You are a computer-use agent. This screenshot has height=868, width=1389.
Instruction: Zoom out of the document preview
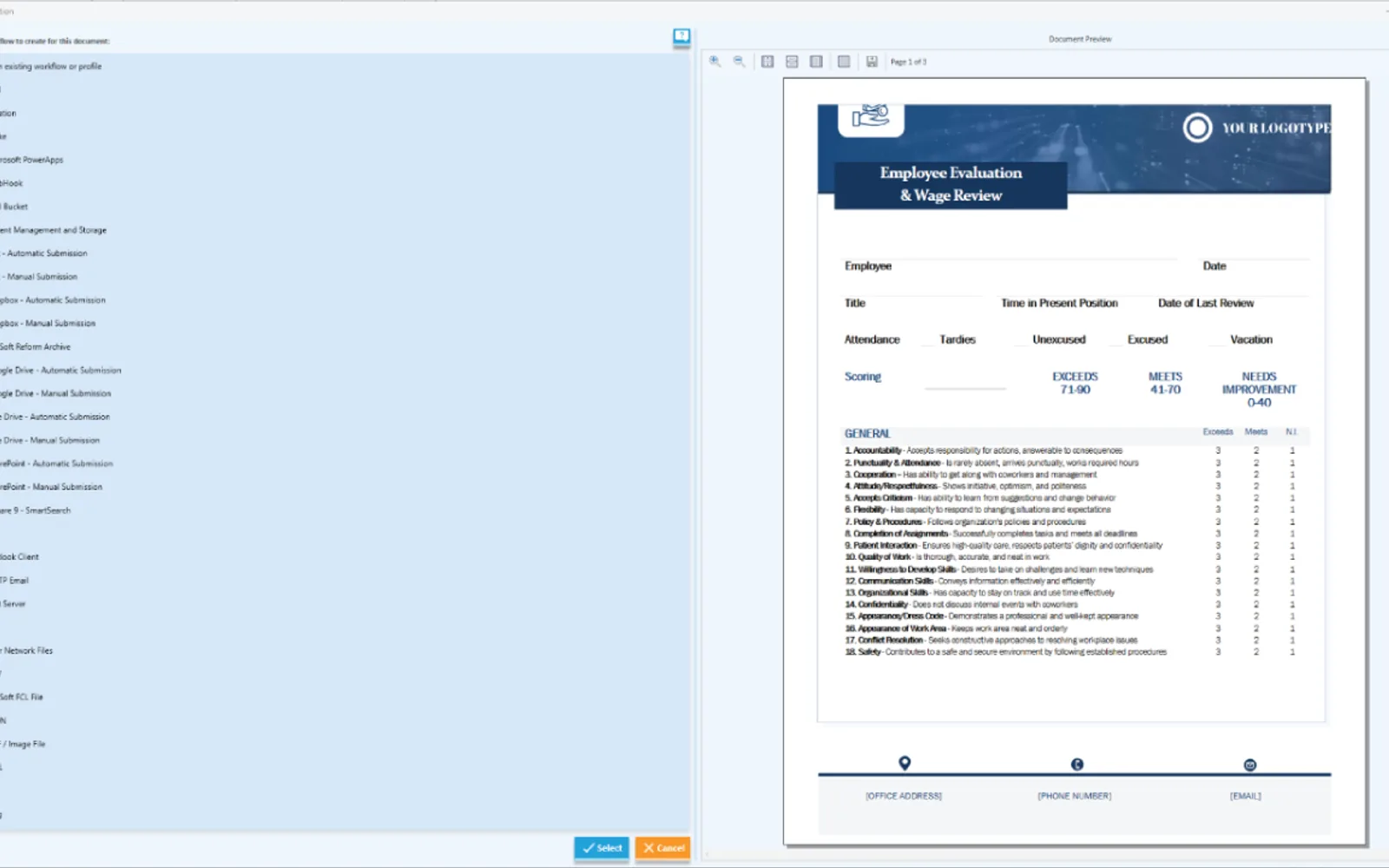(x=739, y=62)
